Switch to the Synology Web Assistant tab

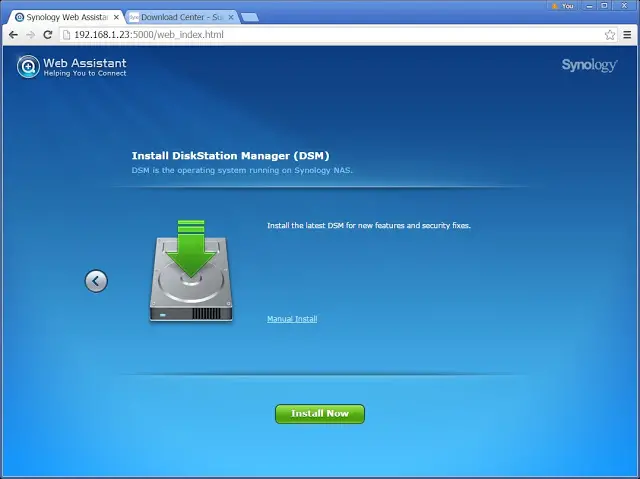click(x=67, y=17)
